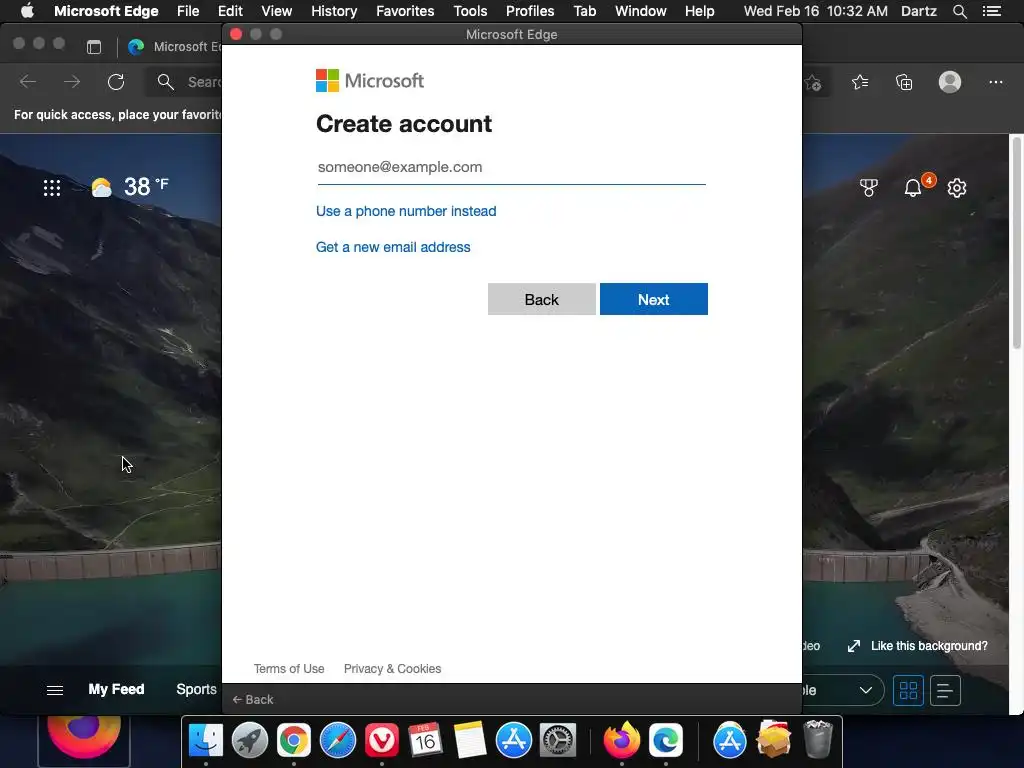Open the Favorites menu
Image resolution: width=1024 pixels, height=768 pixels.
point(405,11)
